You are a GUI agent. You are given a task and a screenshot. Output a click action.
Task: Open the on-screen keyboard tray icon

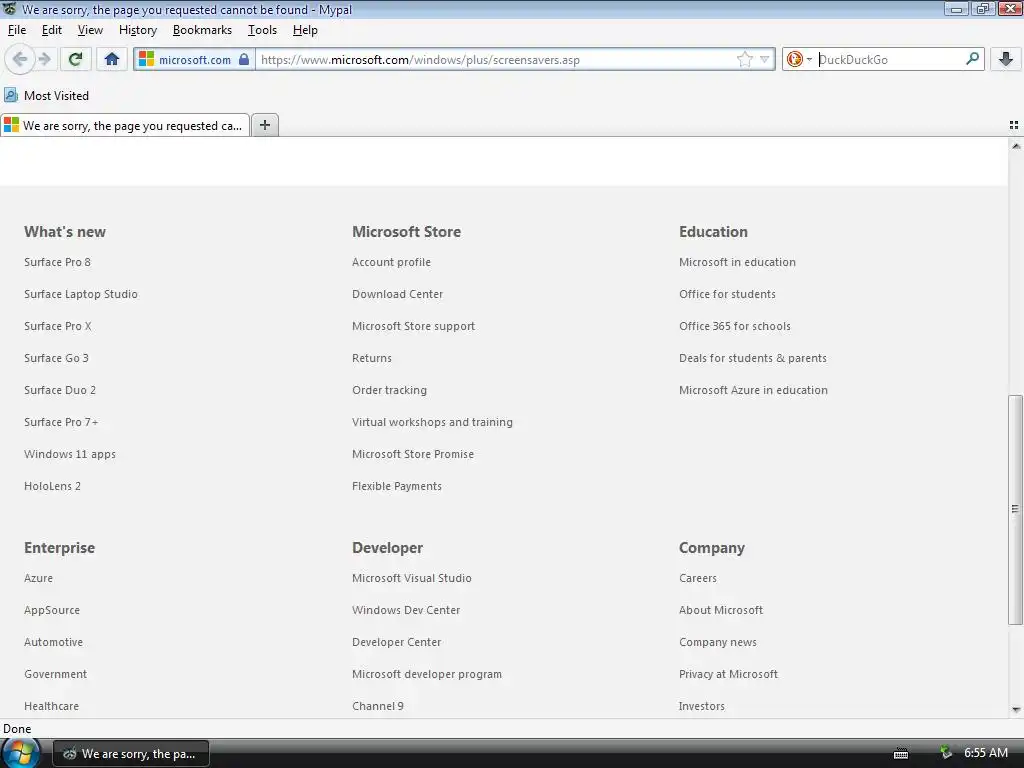coord(901,754)
